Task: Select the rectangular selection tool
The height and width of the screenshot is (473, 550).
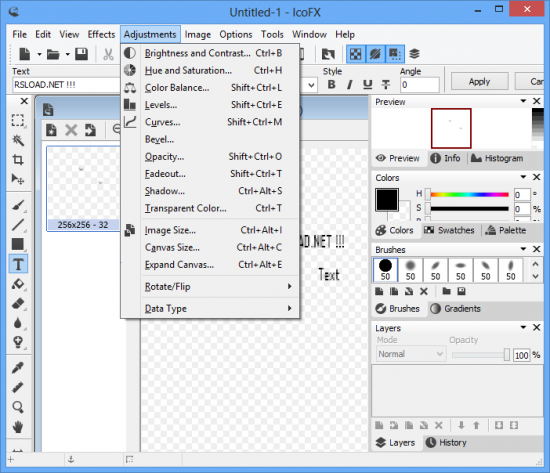Action: tap(18, 120)
